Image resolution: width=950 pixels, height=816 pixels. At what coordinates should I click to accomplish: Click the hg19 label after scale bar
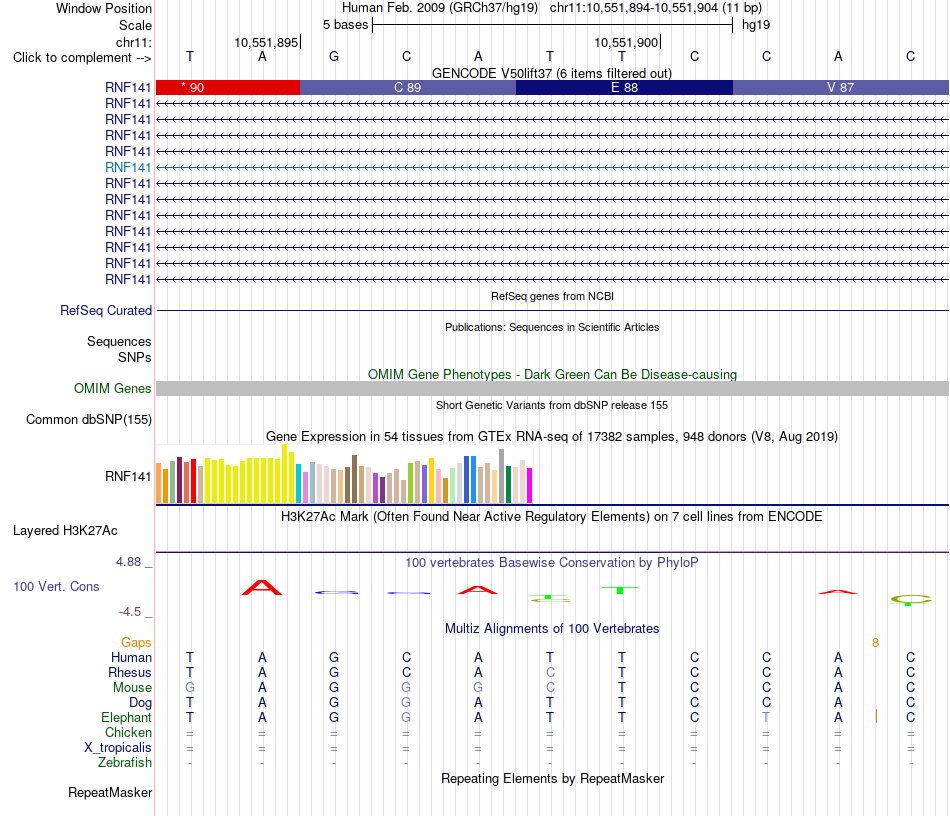click(x=756, y=25)
